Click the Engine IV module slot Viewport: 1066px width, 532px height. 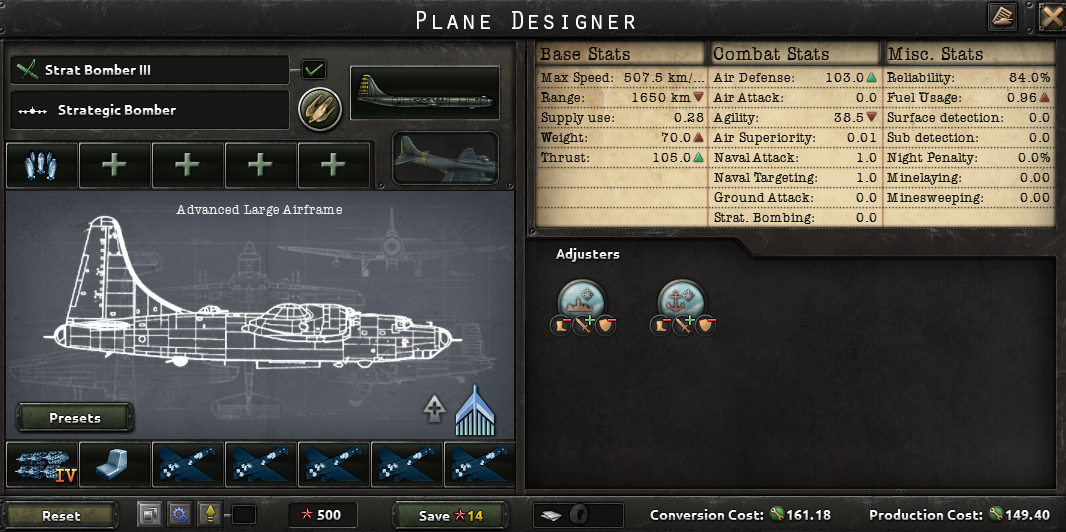click(x=42, y=465)
